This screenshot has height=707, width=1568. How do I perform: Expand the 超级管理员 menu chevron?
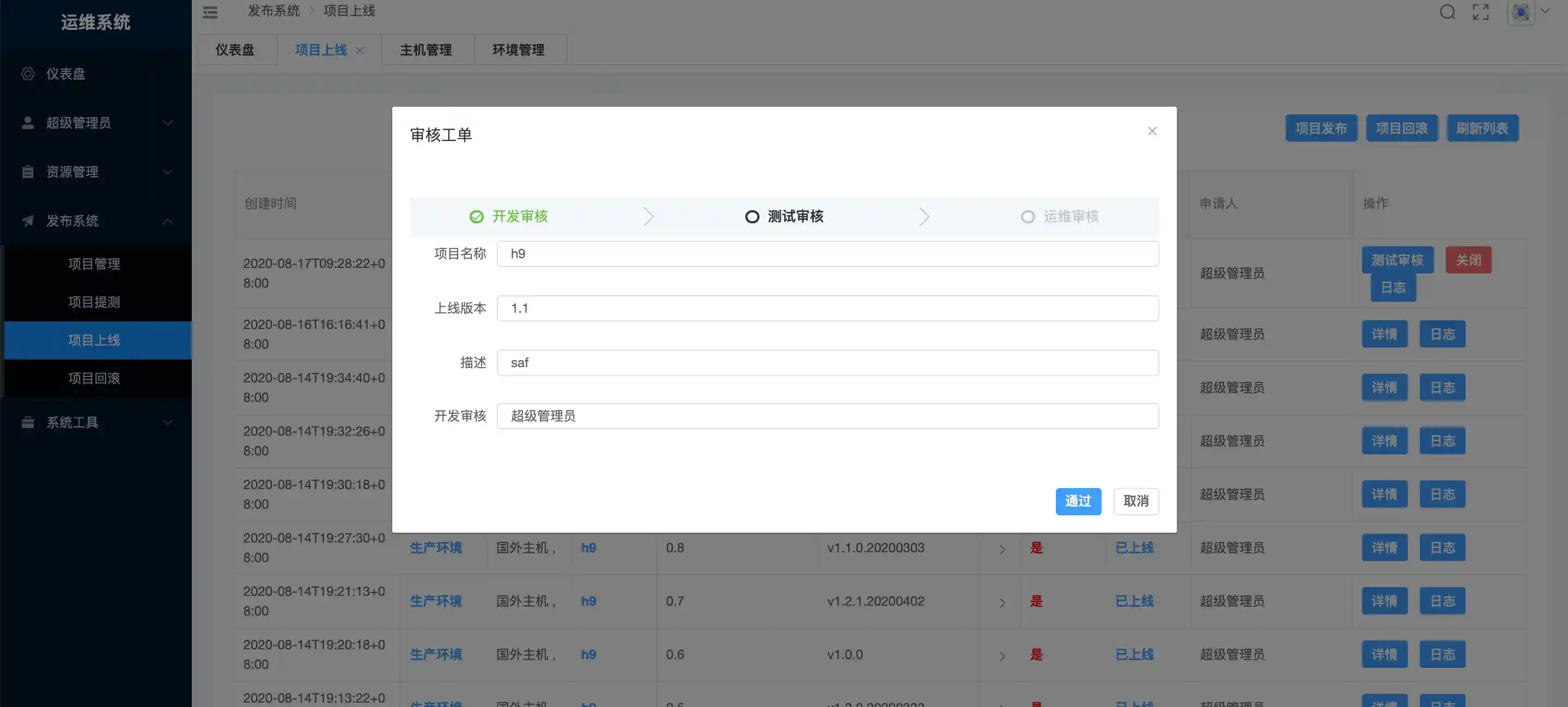pos(168,123)
